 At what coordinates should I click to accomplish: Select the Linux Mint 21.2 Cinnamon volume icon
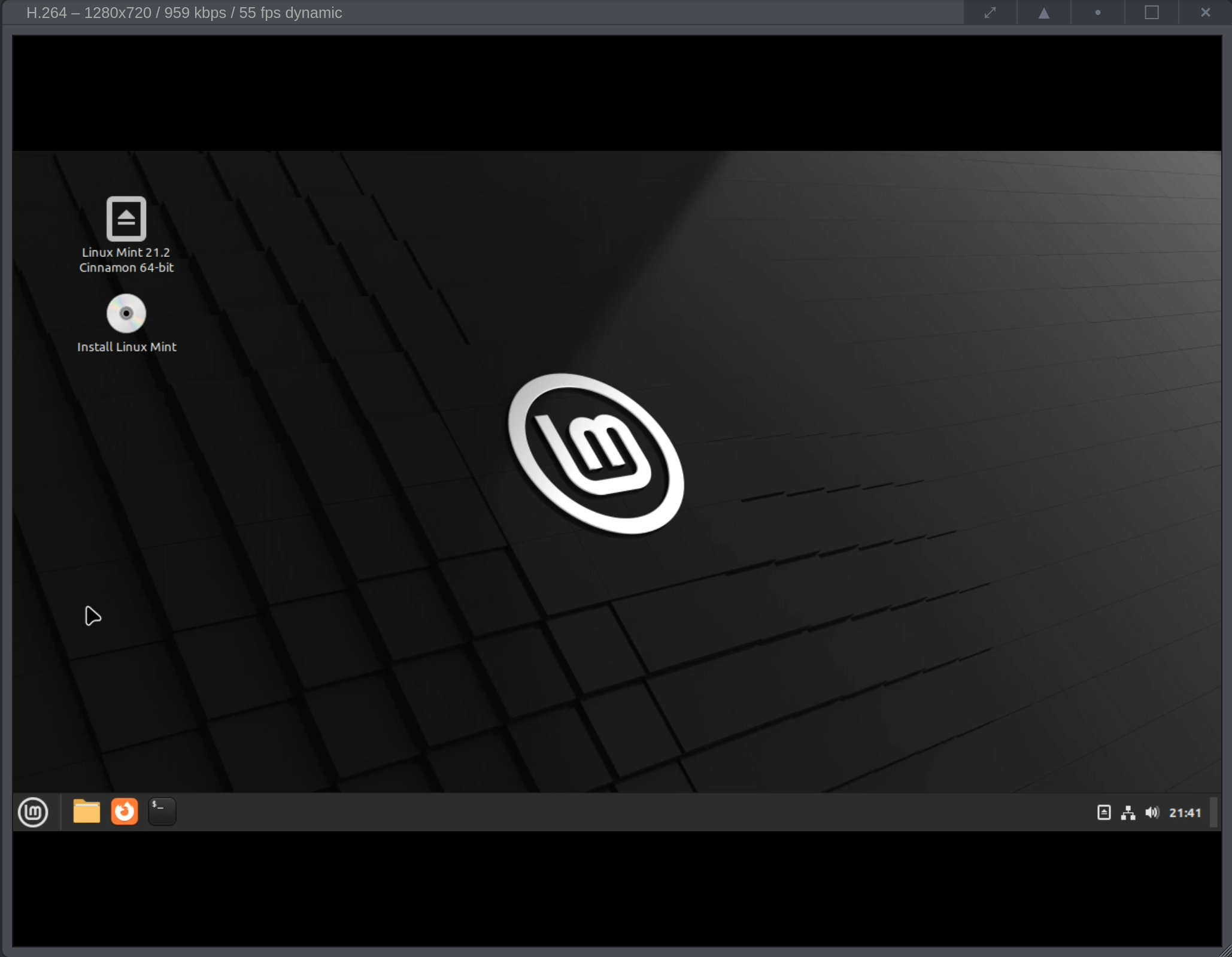(126, 219)
